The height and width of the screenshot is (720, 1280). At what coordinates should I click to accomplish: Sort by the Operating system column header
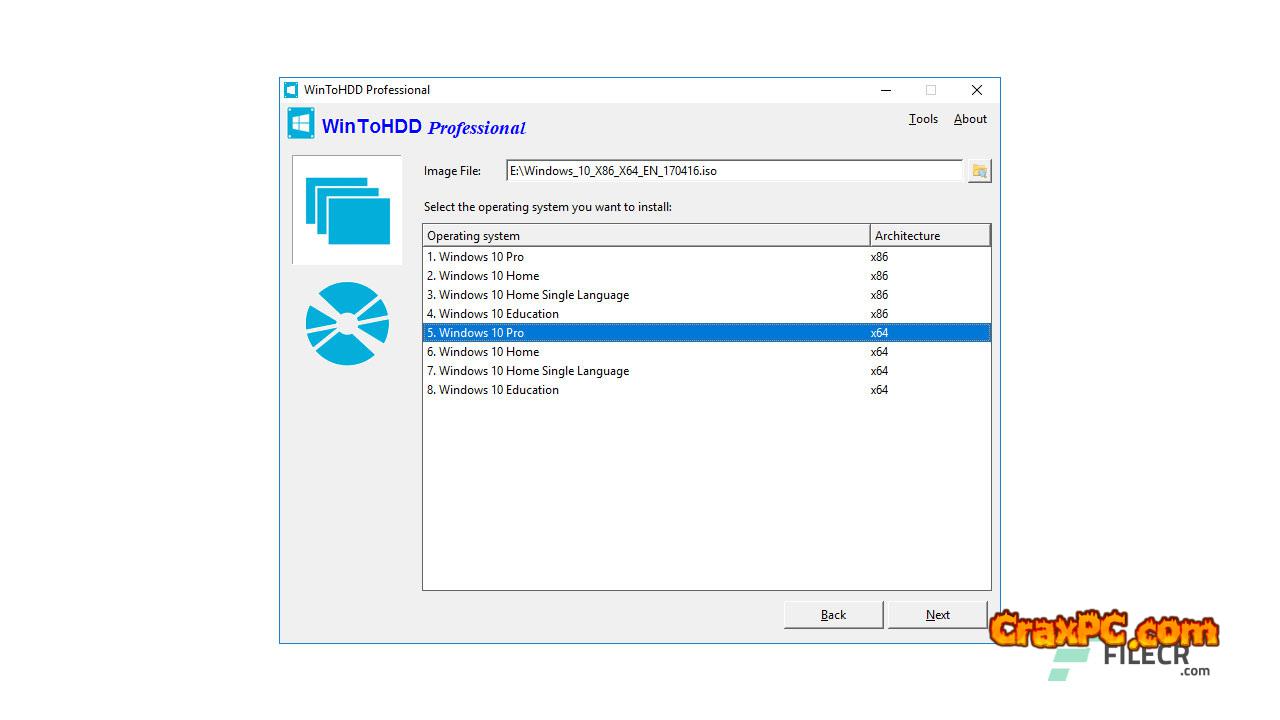(x=646, y=236)
